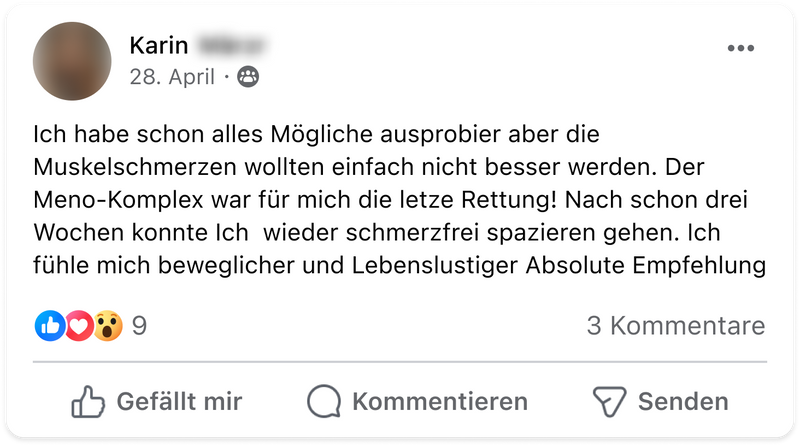This screenshot has height=446, width=800.
Task: Click the thumbs-up icon beside Gefällt mir
Action: pos(89,402)
